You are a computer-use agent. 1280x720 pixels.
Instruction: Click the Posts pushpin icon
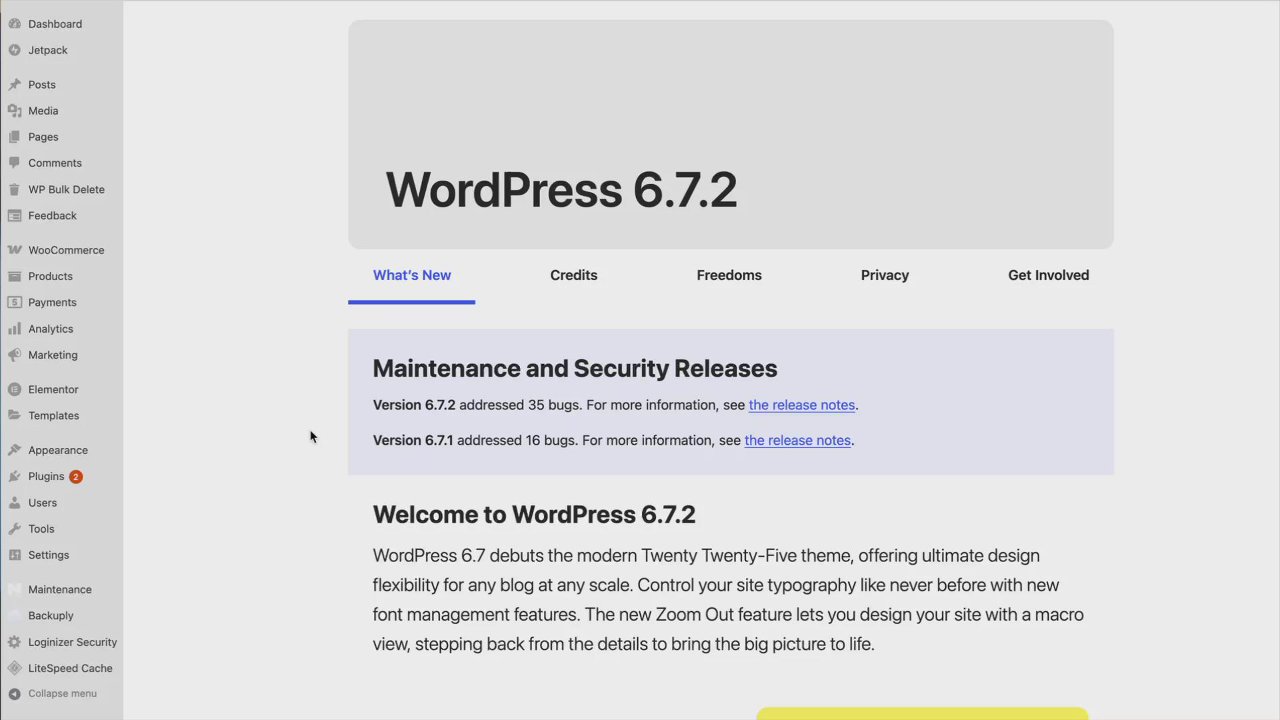tap(14, 85)
